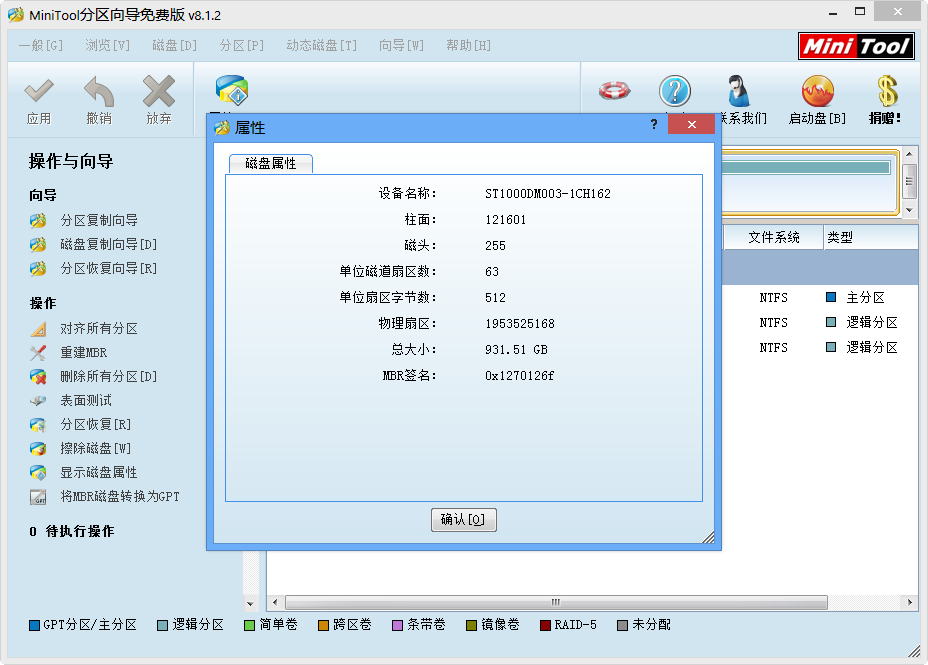
Task: Click the Mirrored volume (镜像卷) legend swatch
Action: point(471,625)
